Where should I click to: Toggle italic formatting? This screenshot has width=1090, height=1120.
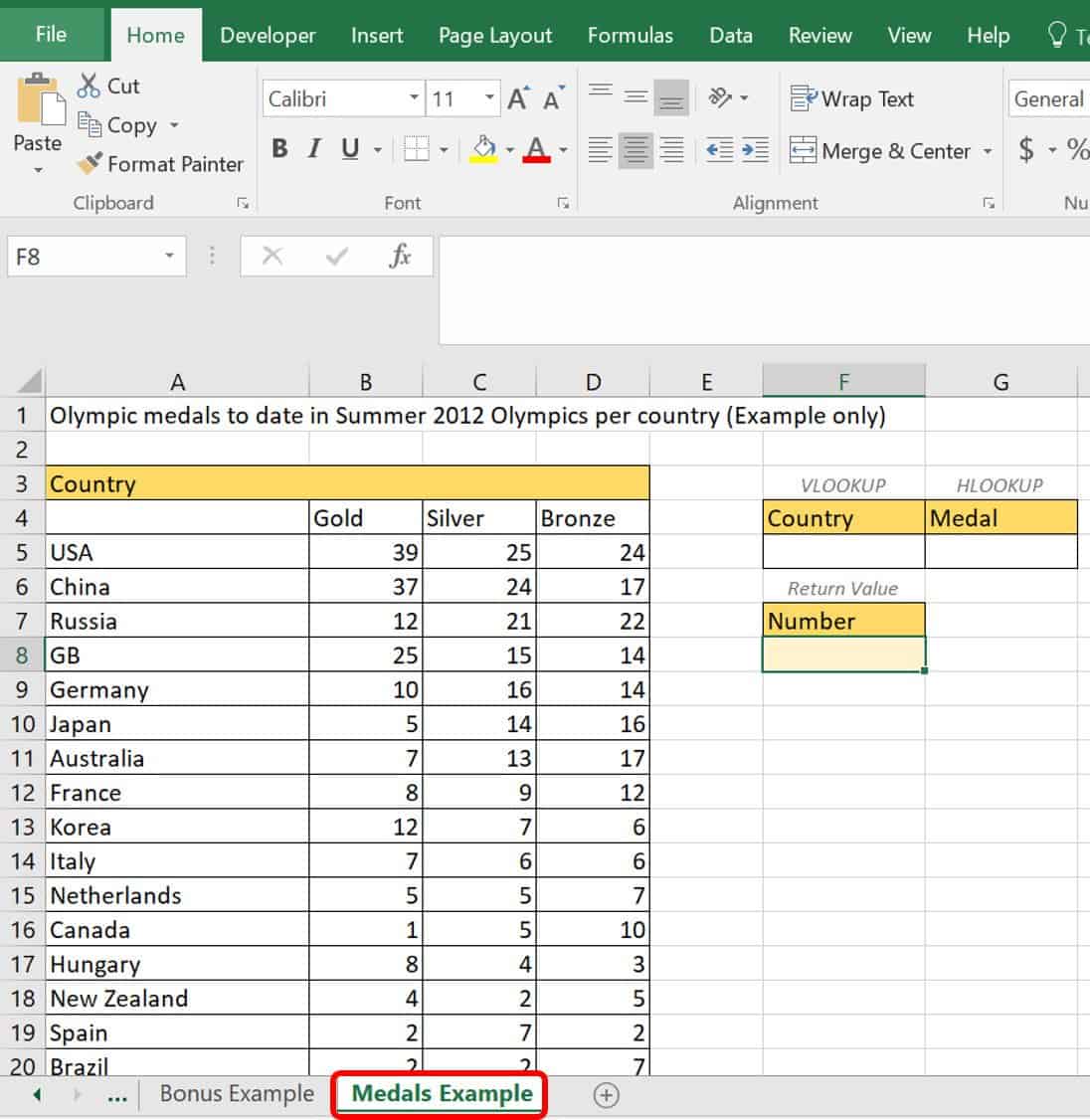point(314,149)
